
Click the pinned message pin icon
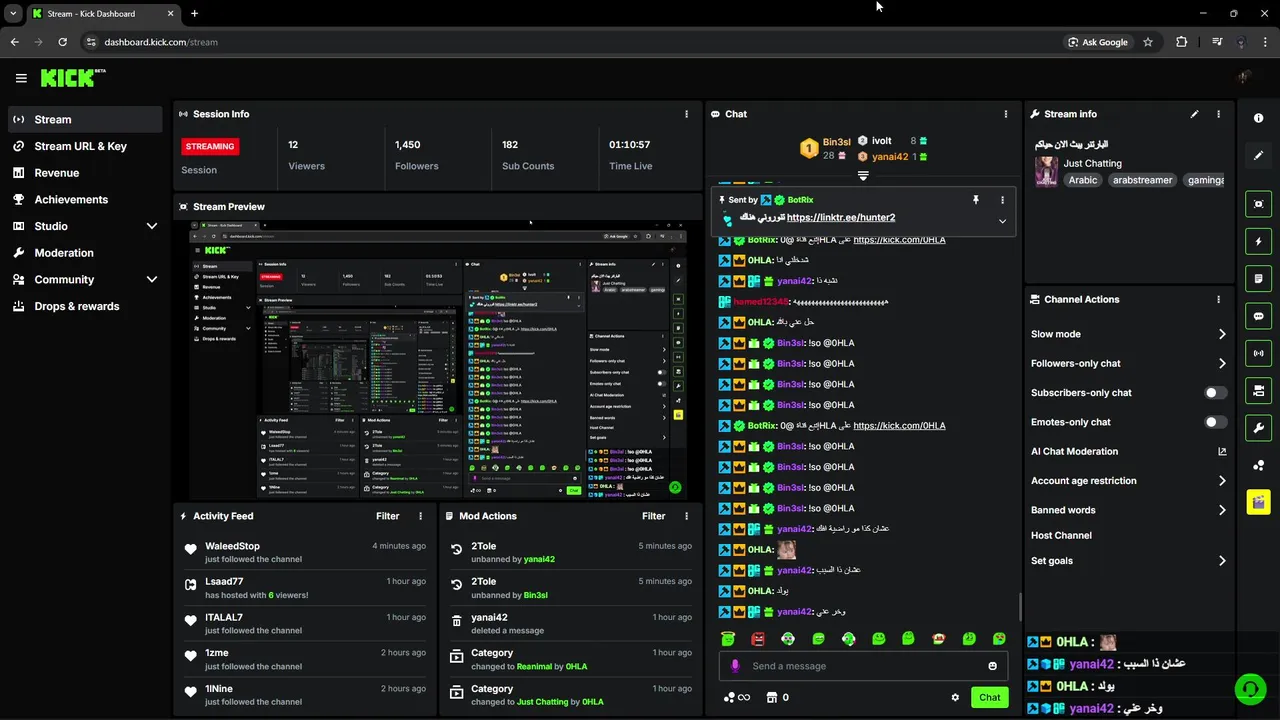coord(976,200)
